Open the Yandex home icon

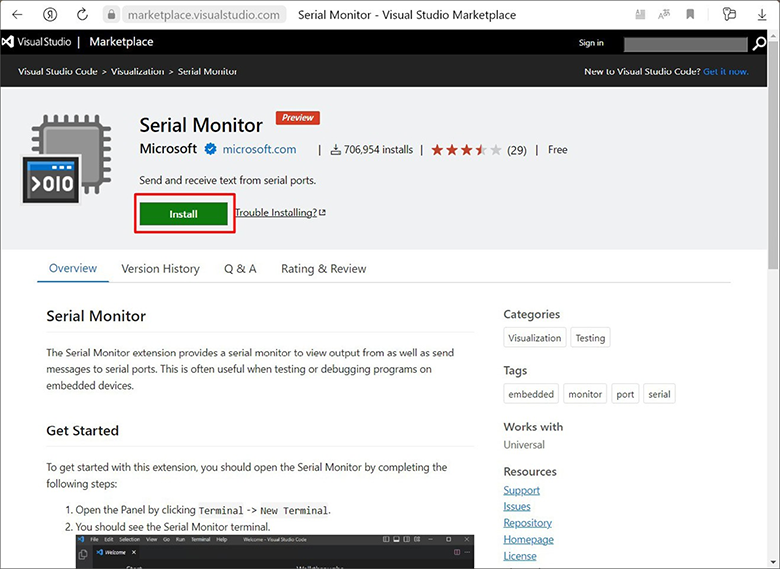coord(50,14)
